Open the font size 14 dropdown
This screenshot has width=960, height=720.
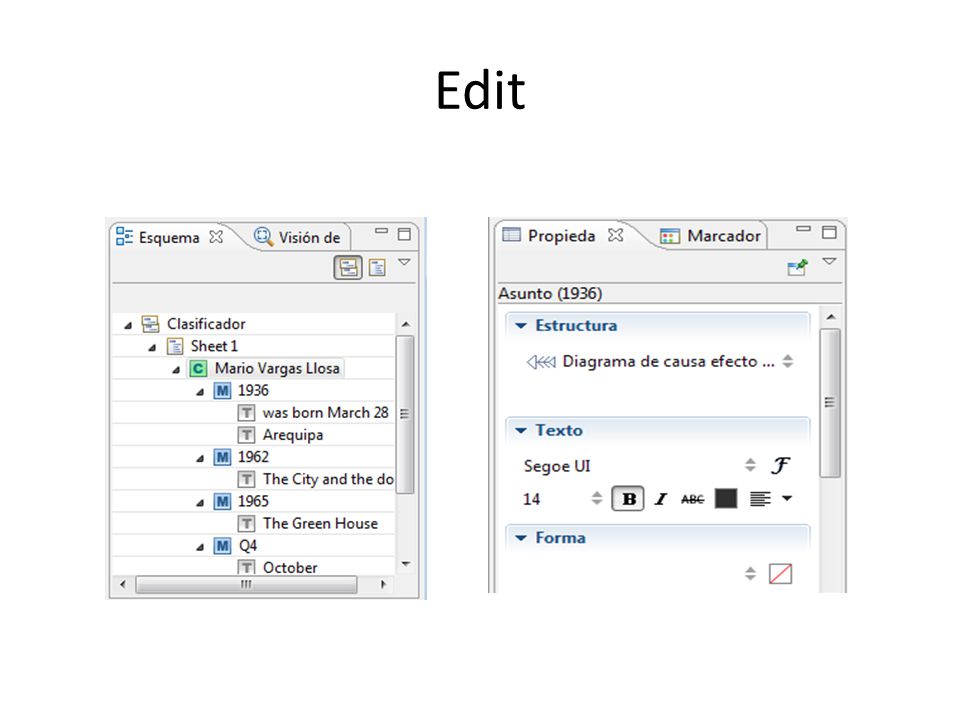597,498
